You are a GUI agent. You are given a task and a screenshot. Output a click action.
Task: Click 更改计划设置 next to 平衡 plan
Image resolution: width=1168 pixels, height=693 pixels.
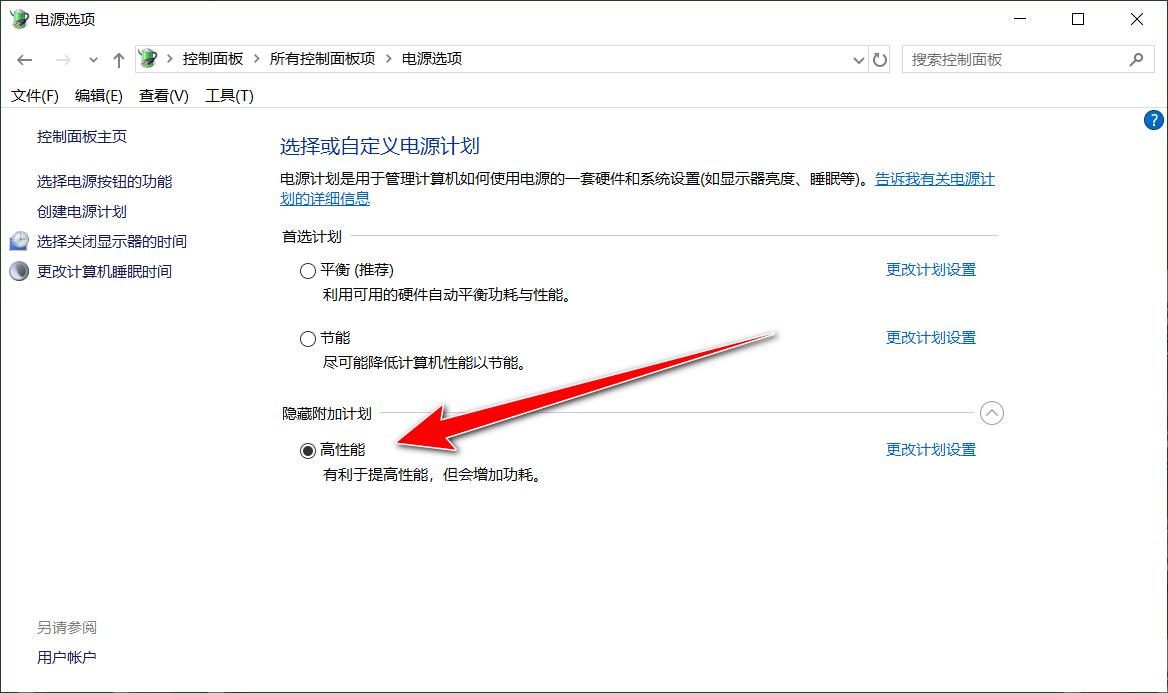point(930,269)
